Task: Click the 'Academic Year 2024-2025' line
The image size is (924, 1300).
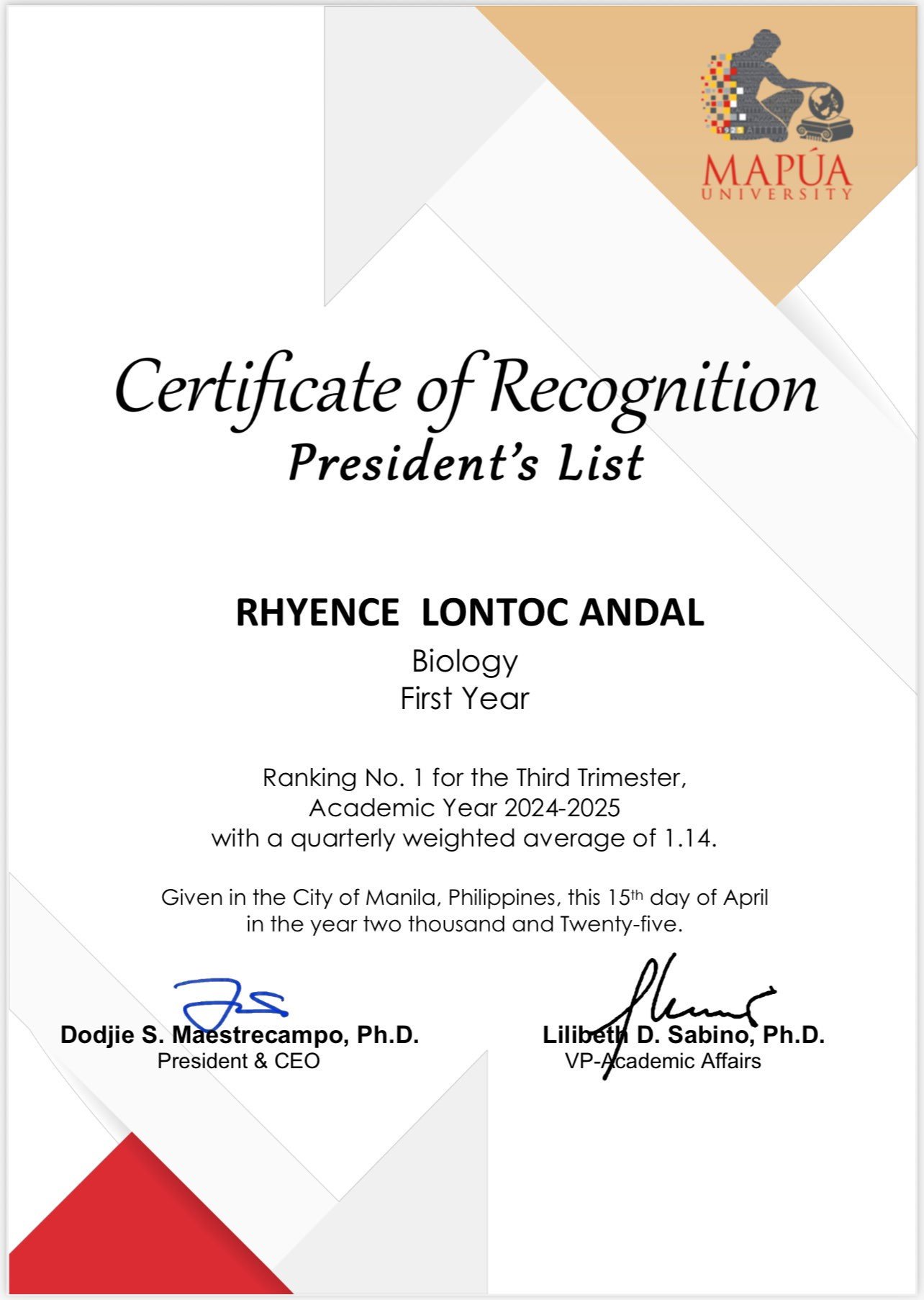Action: coord(464,808)
